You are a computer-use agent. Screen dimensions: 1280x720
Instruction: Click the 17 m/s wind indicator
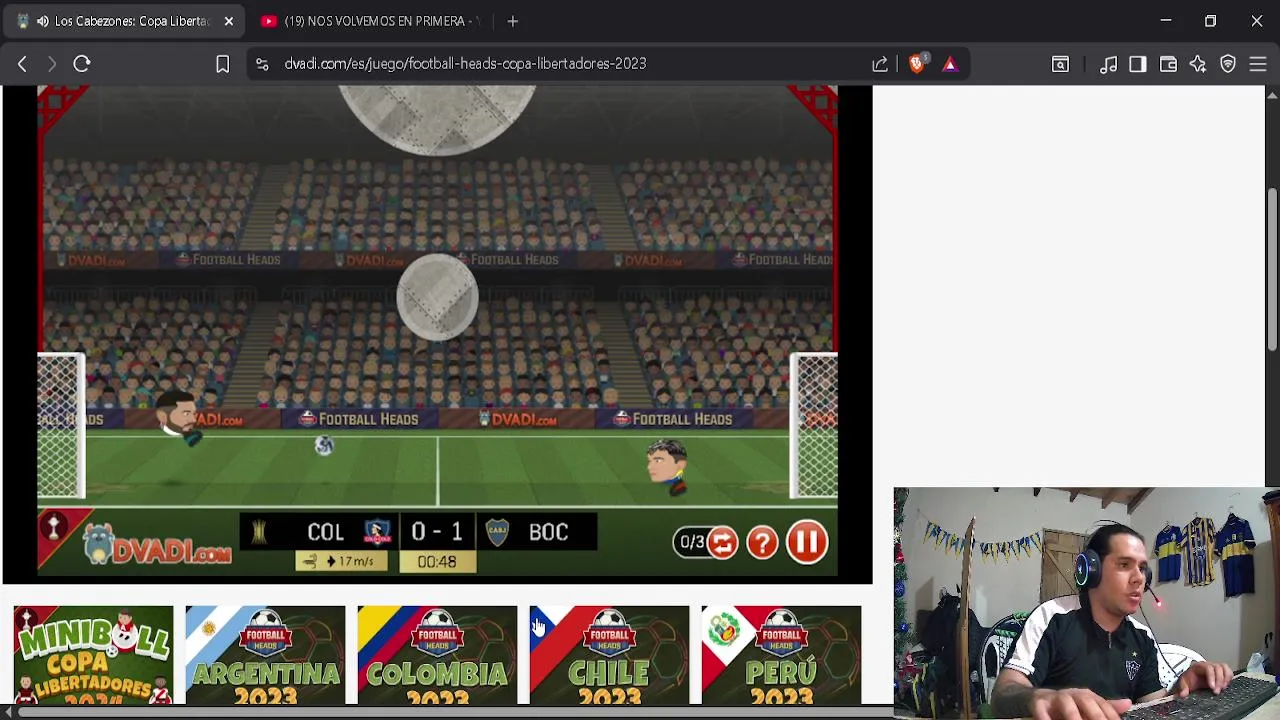point(342,562)
